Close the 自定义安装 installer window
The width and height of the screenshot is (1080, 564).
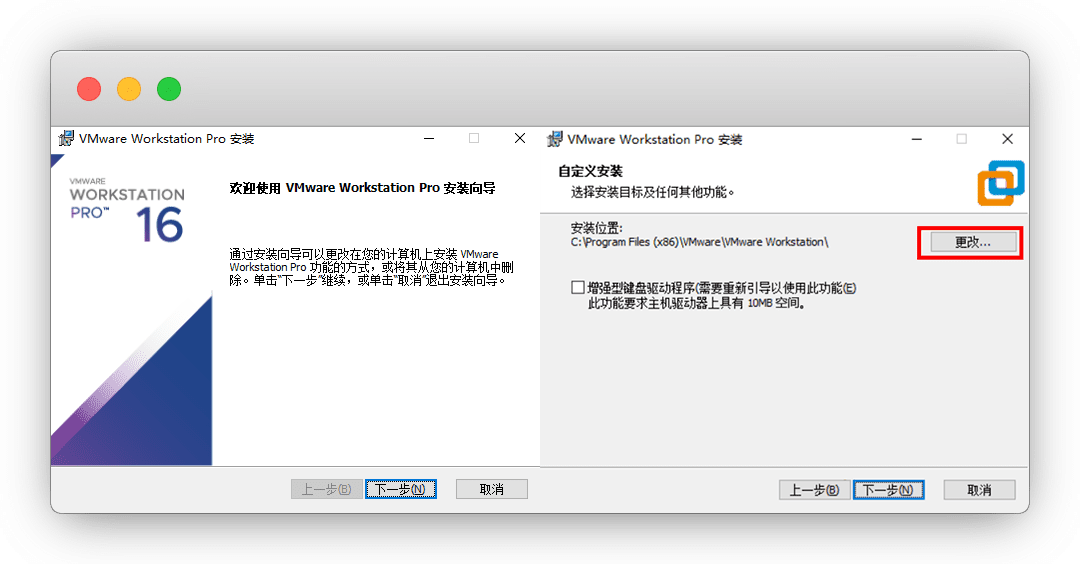pyautogui.click(x=1007, y=139)
